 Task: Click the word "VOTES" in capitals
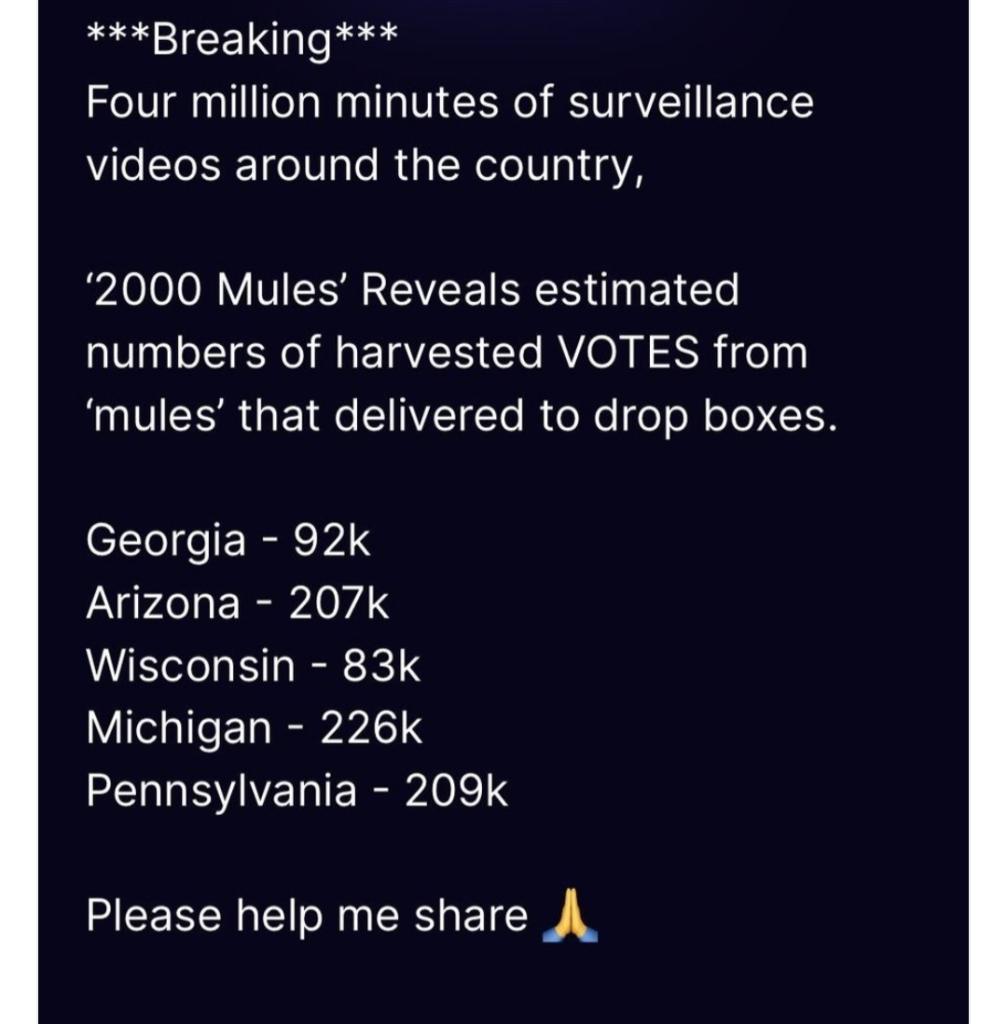(x=628, y=353)
